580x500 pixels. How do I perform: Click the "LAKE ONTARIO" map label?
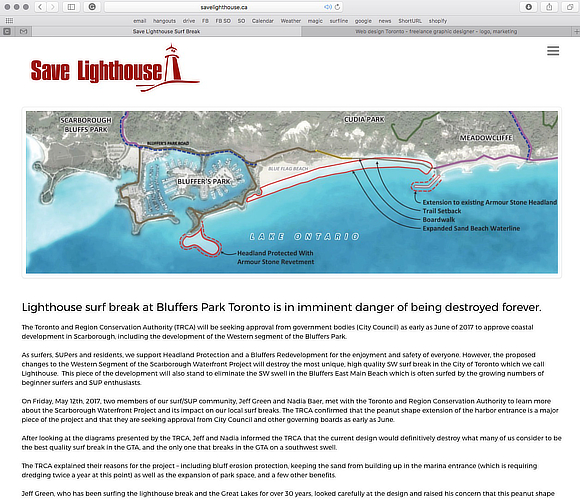tap(304, 236)
